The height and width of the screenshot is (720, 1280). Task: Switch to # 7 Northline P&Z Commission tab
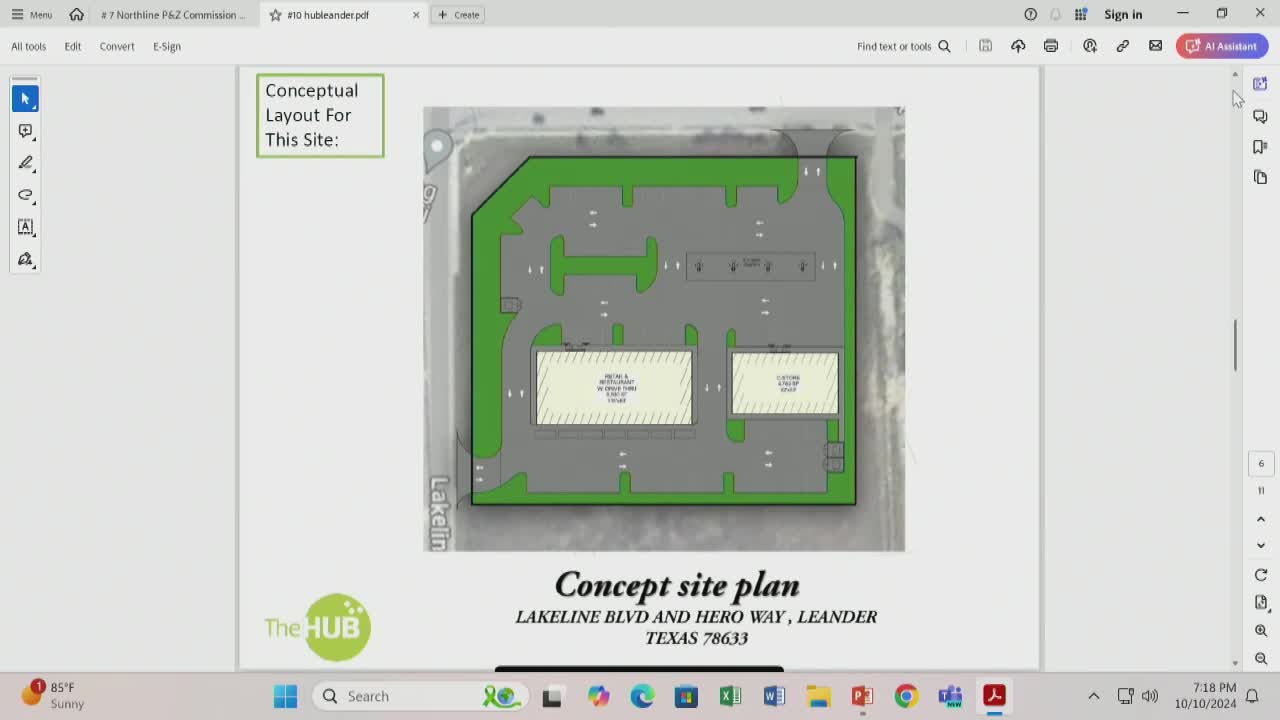(x=174, y=15)
